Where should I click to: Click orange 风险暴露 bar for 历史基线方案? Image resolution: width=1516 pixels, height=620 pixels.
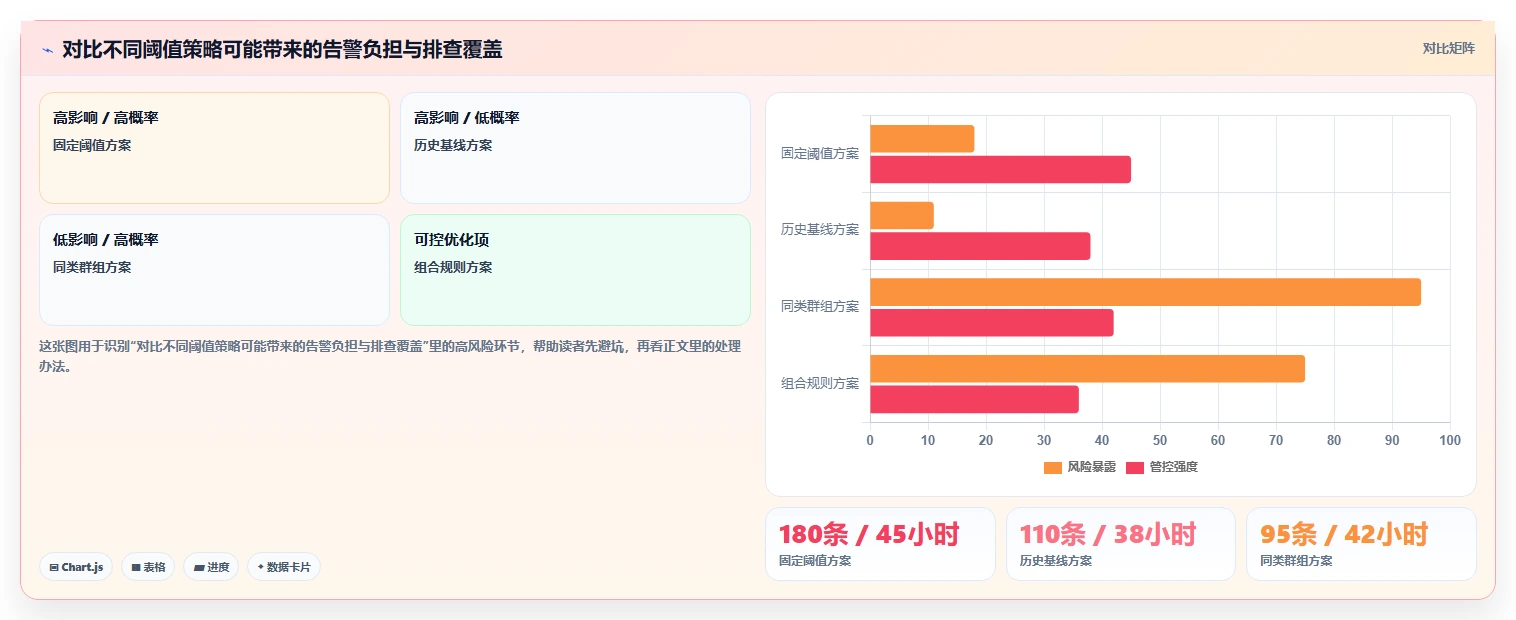point(902,215)
